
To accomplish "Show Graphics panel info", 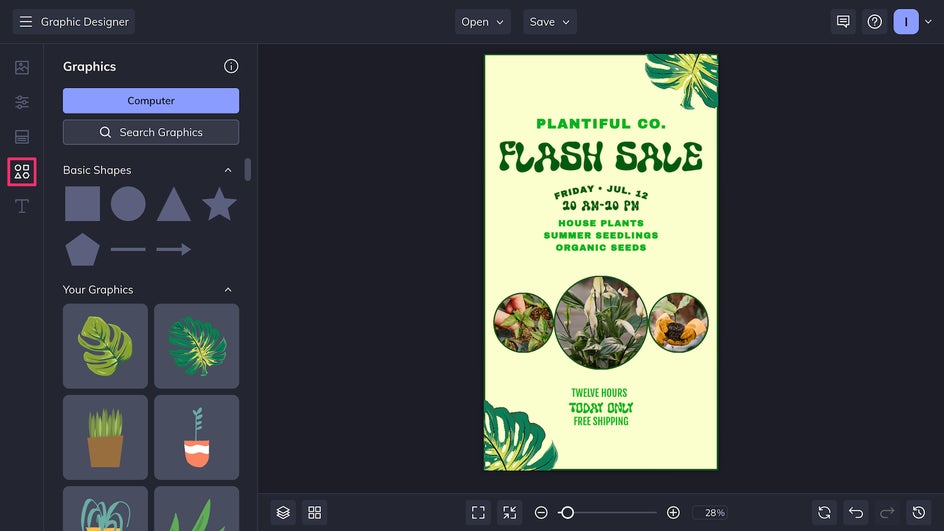I will coord(231,66).
